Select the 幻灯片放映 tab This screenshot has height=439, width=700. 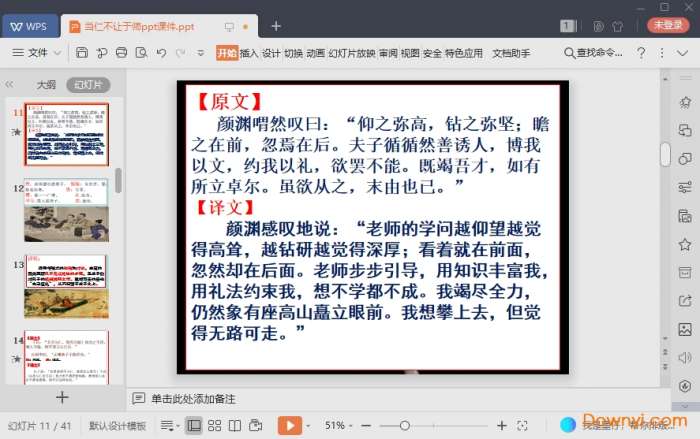click(352, 53)
